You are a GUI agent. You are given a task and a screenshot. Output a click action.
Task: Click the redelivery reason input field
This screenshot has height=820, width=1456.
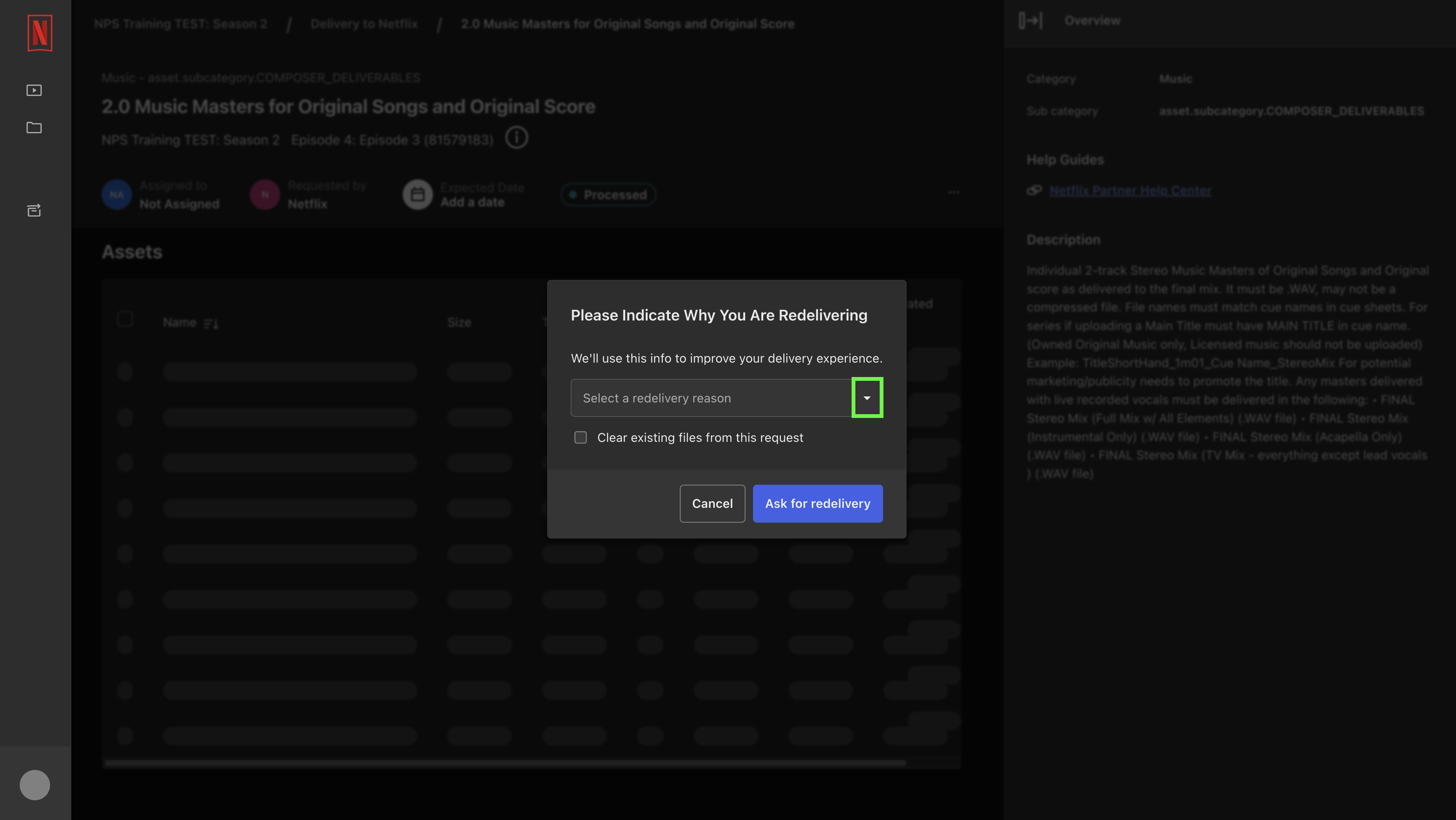click(x=726, y=397)
